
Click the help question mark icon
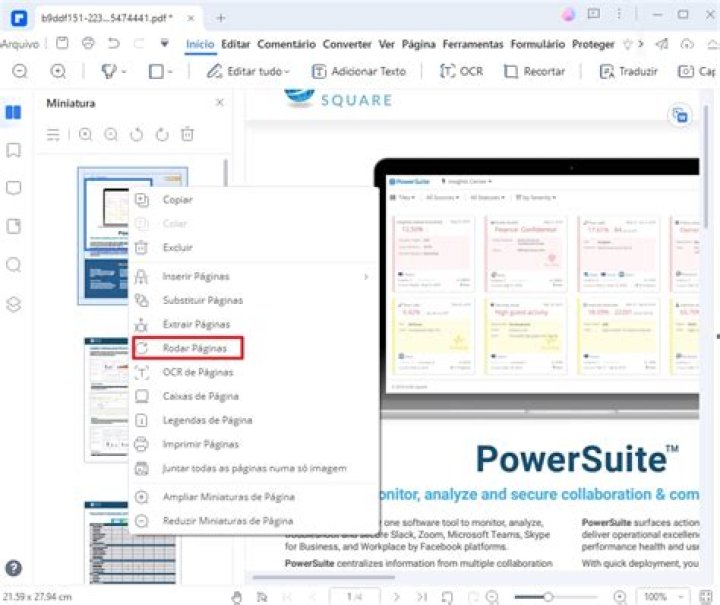13,568
